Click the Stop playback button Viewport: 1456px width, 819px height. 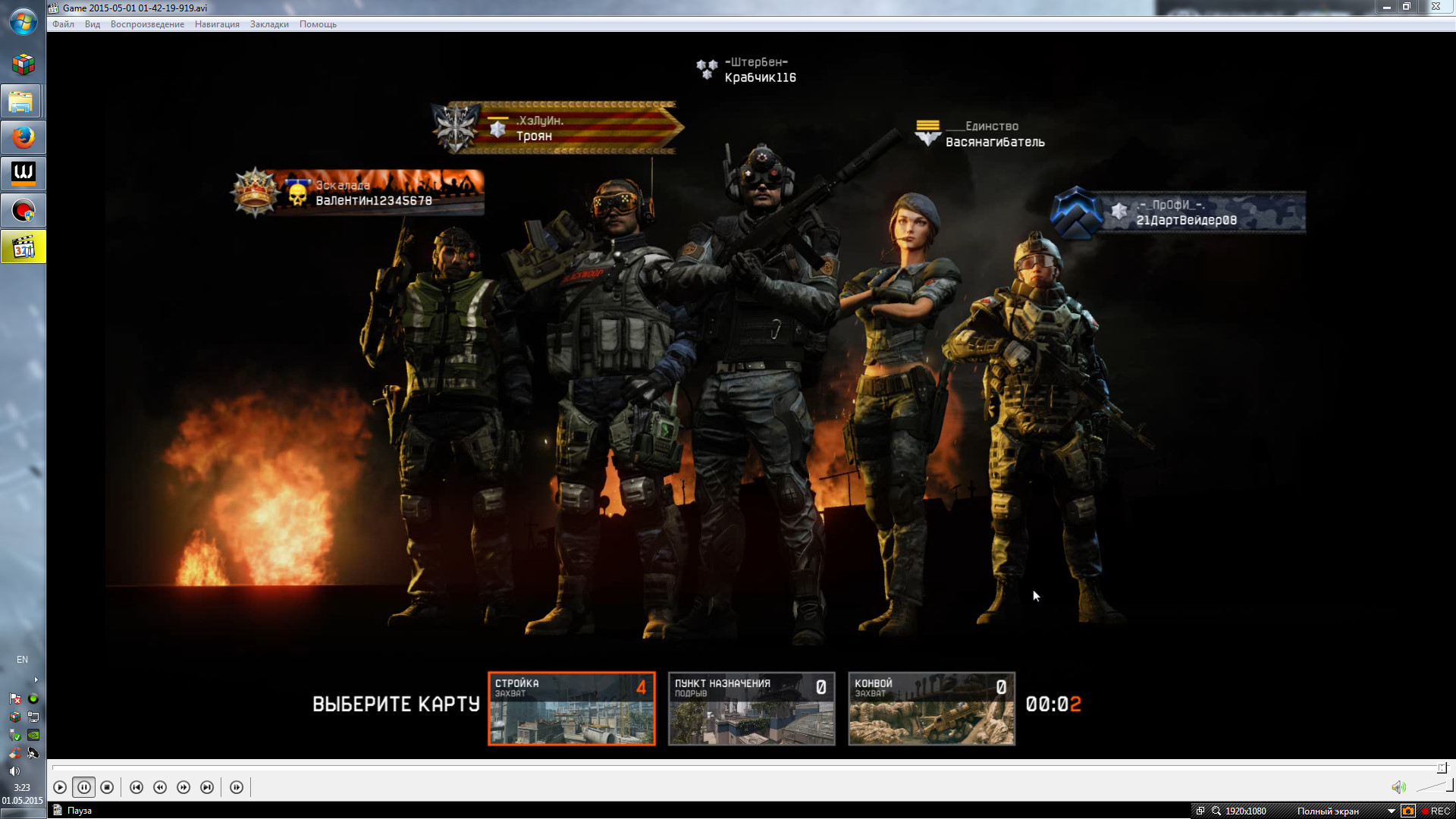pos(107,787)
